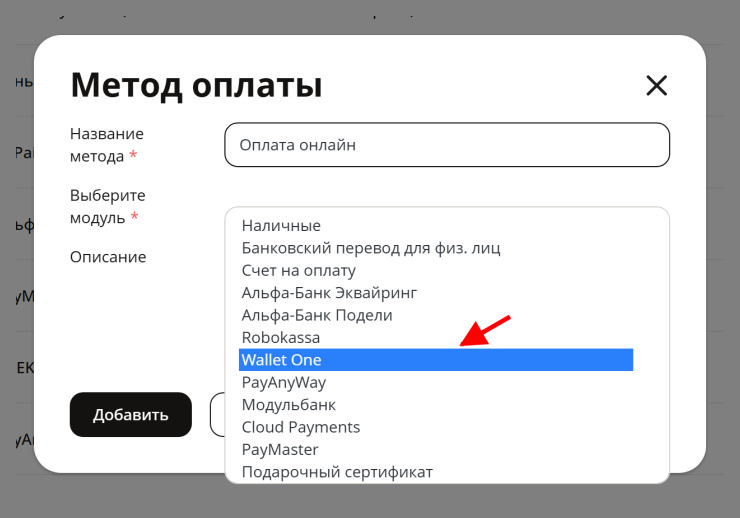
Task: Close the Метод оплаты dialog
Action: coord(656,86)
